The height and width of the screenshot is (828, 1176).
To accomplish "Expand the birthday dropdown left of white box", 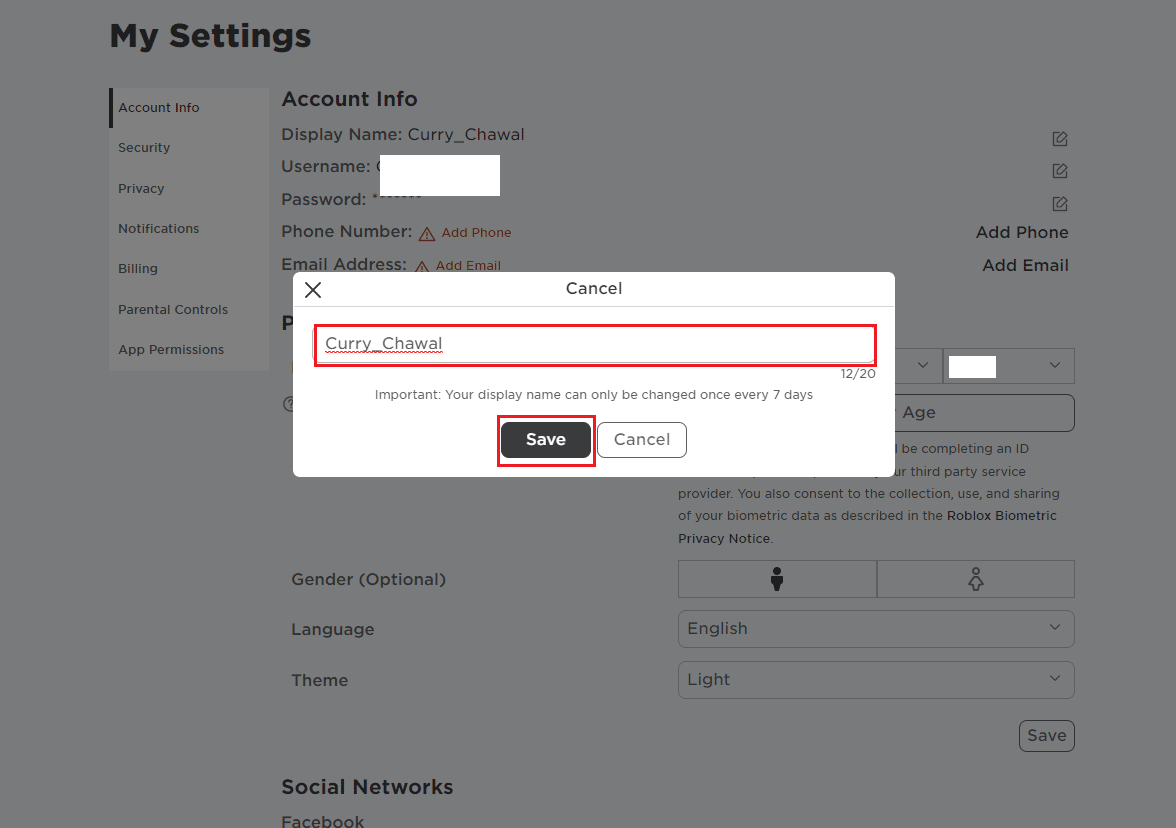I will click(918, 366).
